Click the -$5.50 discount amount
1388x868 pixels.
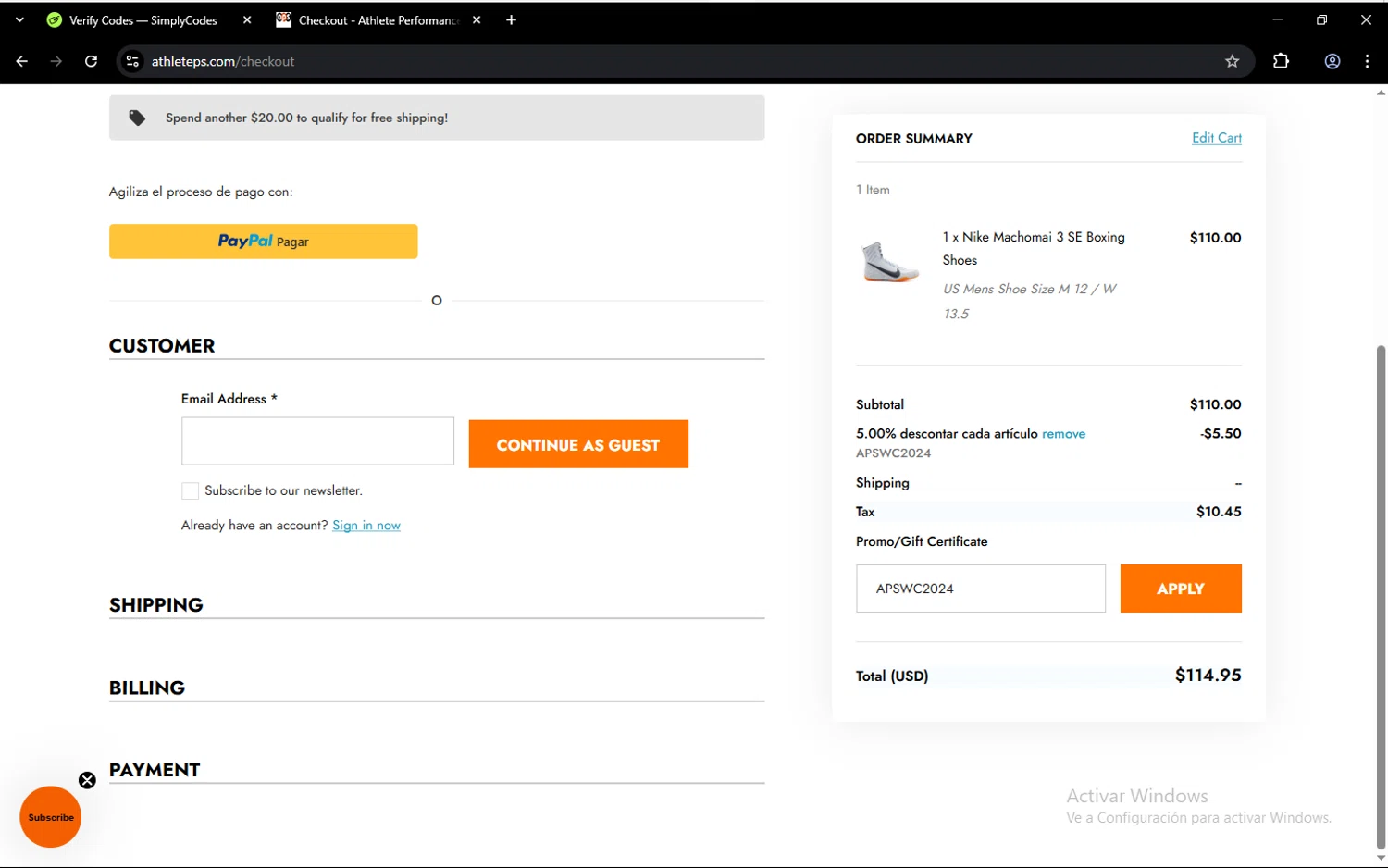[x=1221, y=433]
